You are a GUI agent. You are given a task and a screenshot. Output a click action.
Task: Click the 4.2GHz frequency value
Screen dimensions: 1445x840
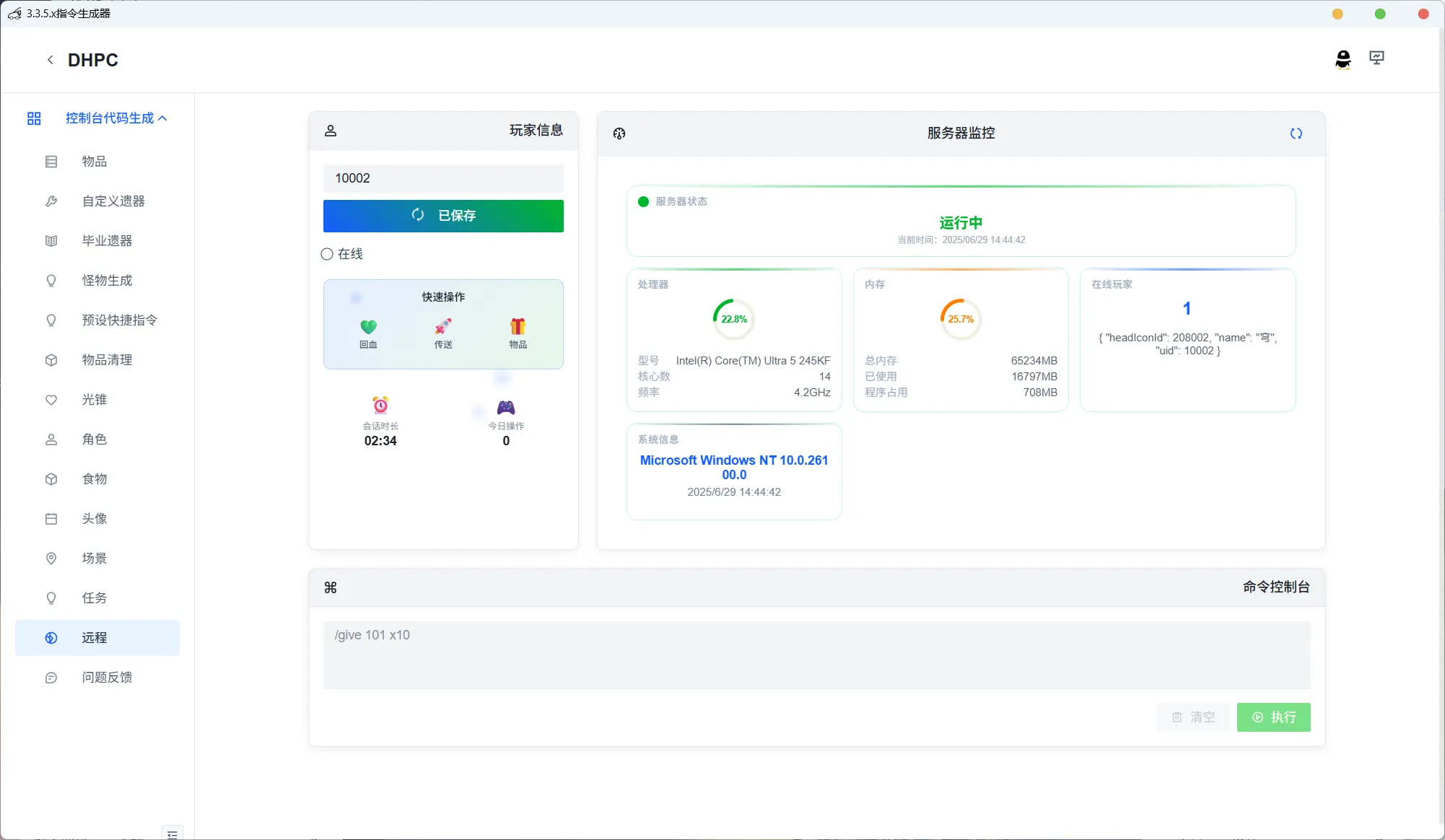812,393
